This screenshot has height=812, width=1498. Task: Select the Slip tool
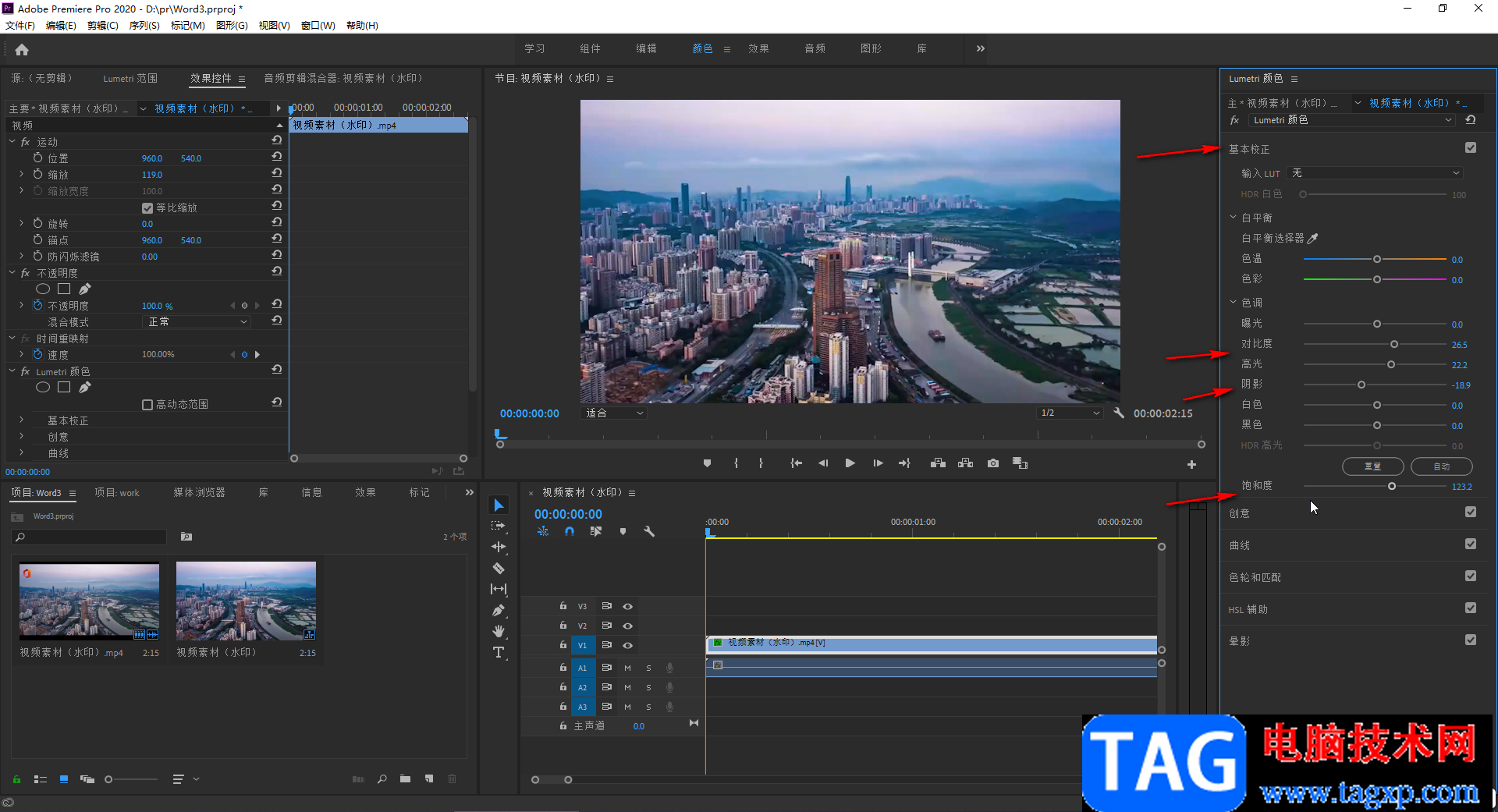point(499,589)
